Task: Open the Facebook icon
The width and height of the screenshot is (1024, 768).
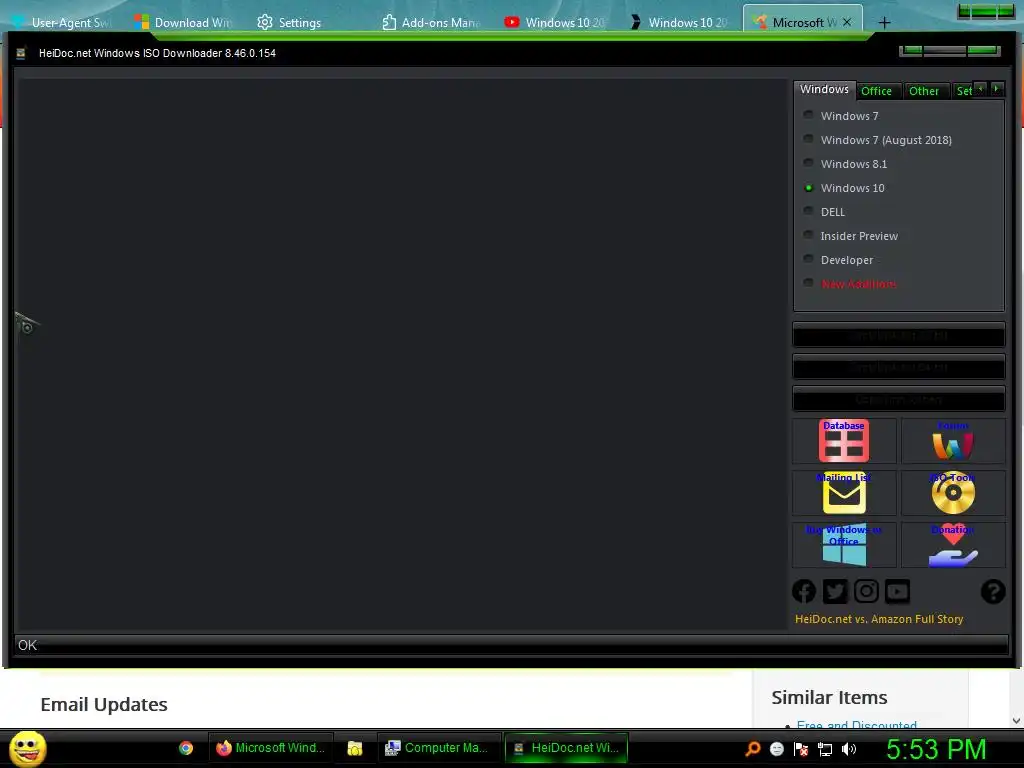Action: coord(804,592)
